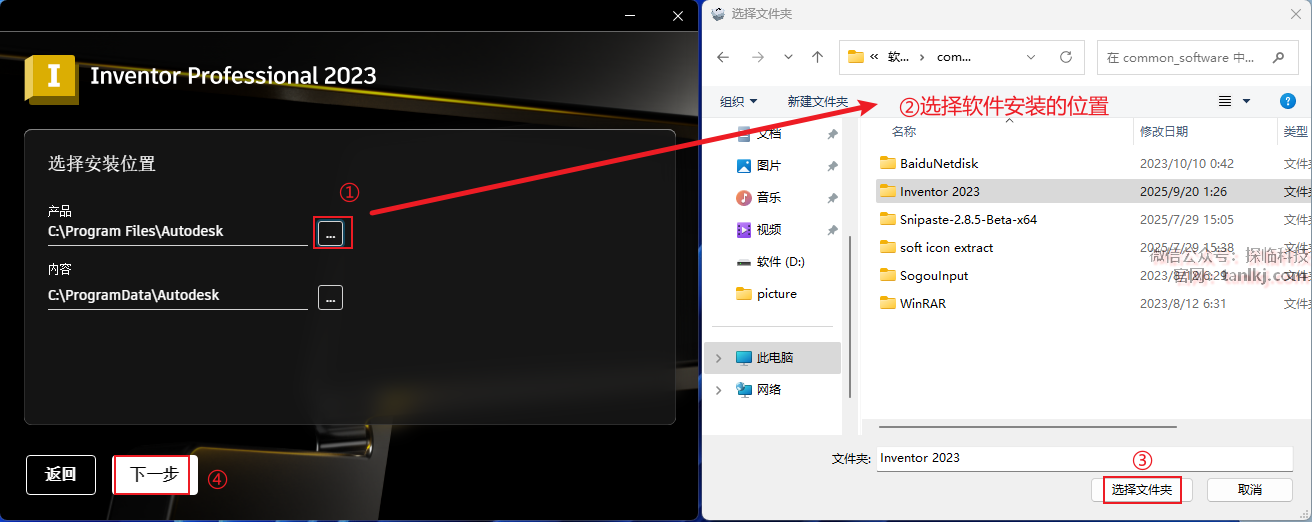
Task: Click the product install path field
Action: click(178, 232)
